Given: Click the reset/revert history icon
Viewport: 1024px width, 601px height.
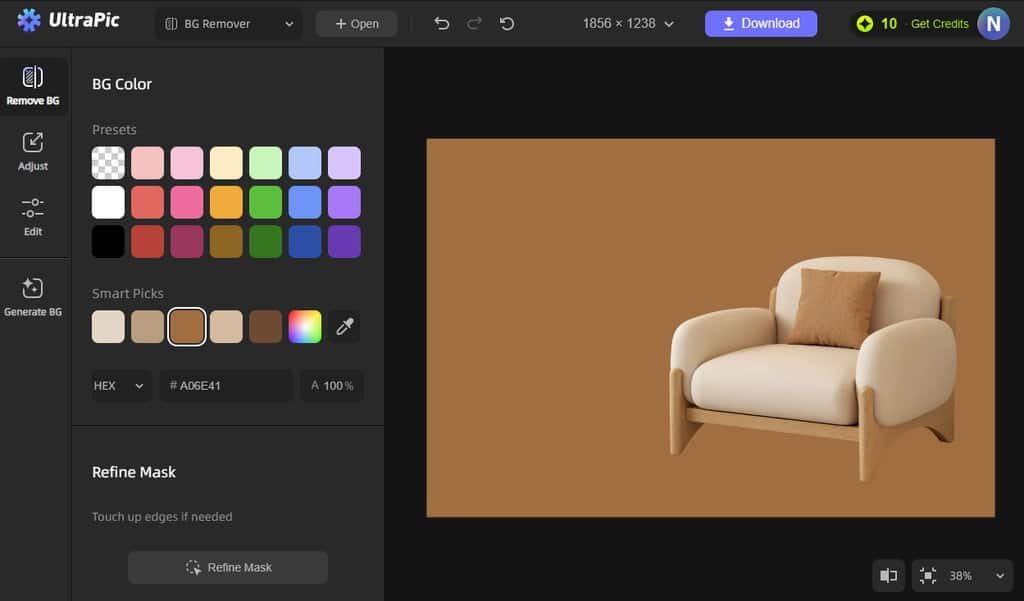Looking at the screenshot, I should (x=507, y=24).
